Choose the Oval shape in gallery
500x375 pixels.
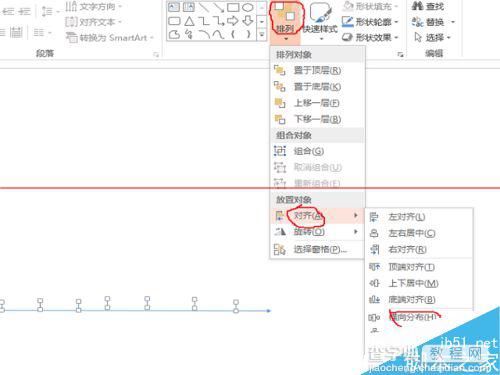pos(248,7)
